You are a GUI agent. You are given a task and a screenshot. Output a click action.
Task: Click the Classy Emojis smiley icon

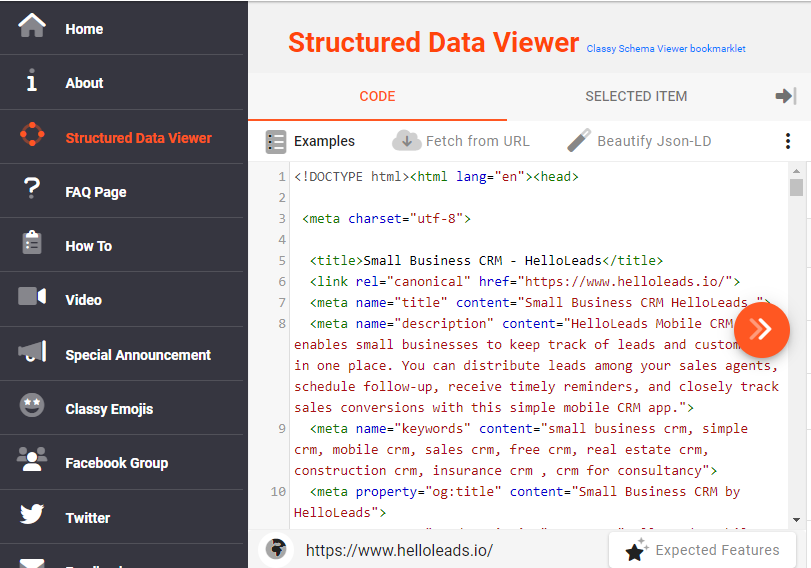(x=32, y=407)
